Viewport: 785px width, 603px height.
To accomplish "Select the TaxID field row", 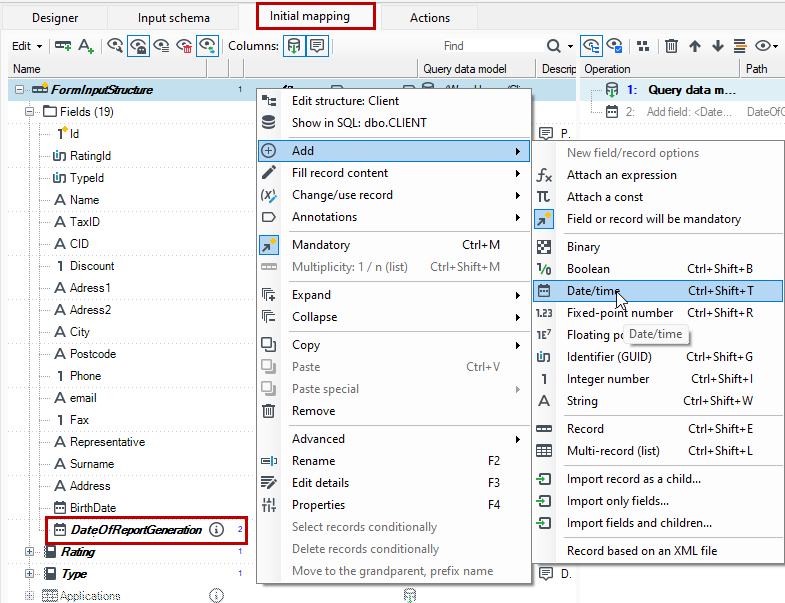I will pyautogui.click(x=84, y=222).
